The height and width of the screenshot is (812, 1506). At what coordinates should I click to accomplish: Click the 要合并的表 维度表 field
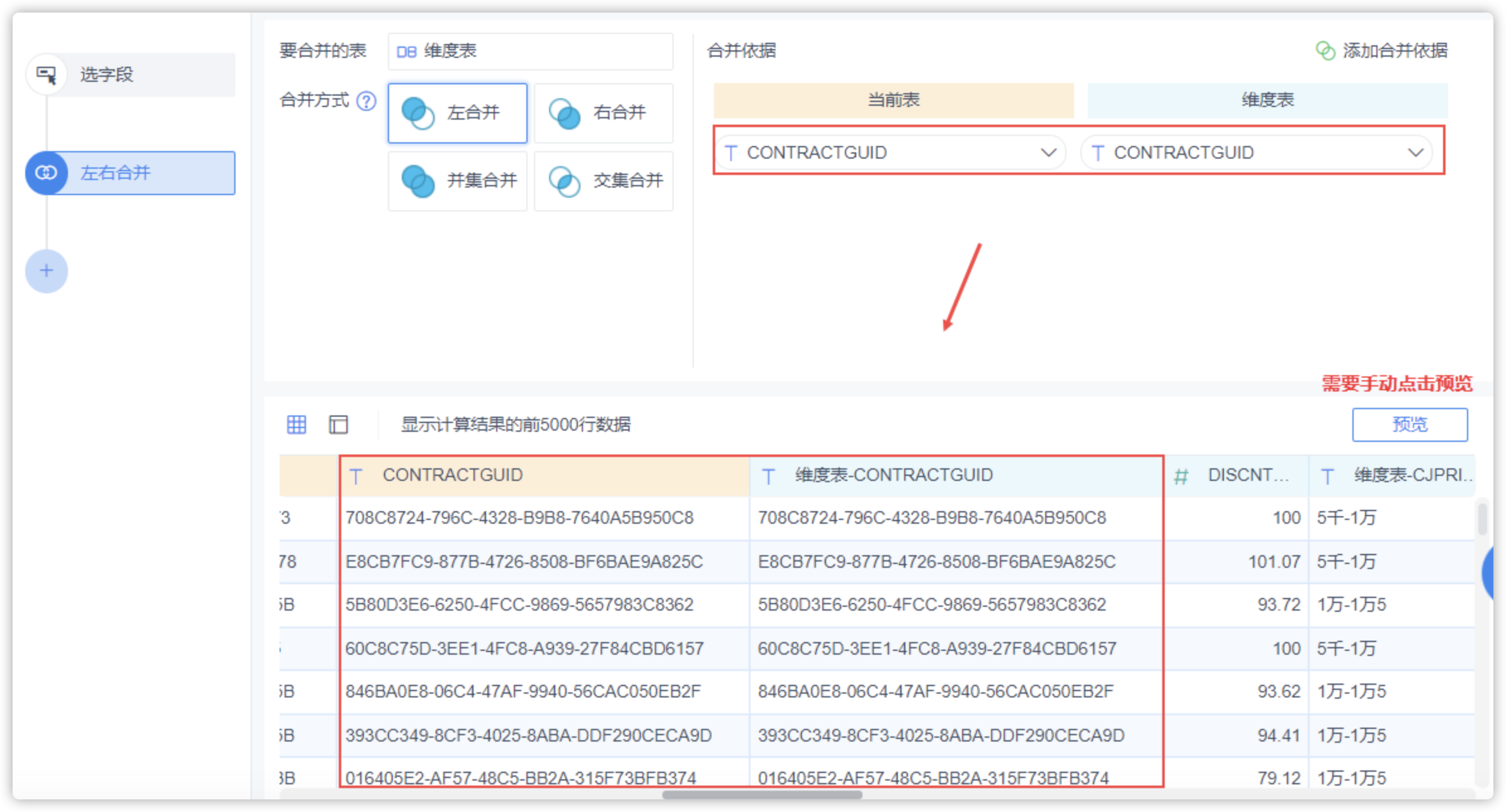(x=531, y=52)
